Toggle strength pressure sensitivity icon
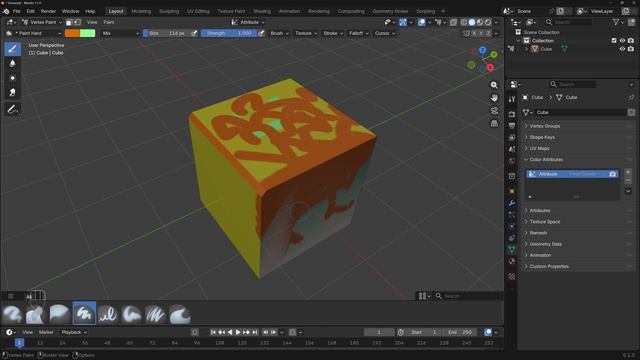The height and width of the screenshot is (360, 640). click(261, 33)
